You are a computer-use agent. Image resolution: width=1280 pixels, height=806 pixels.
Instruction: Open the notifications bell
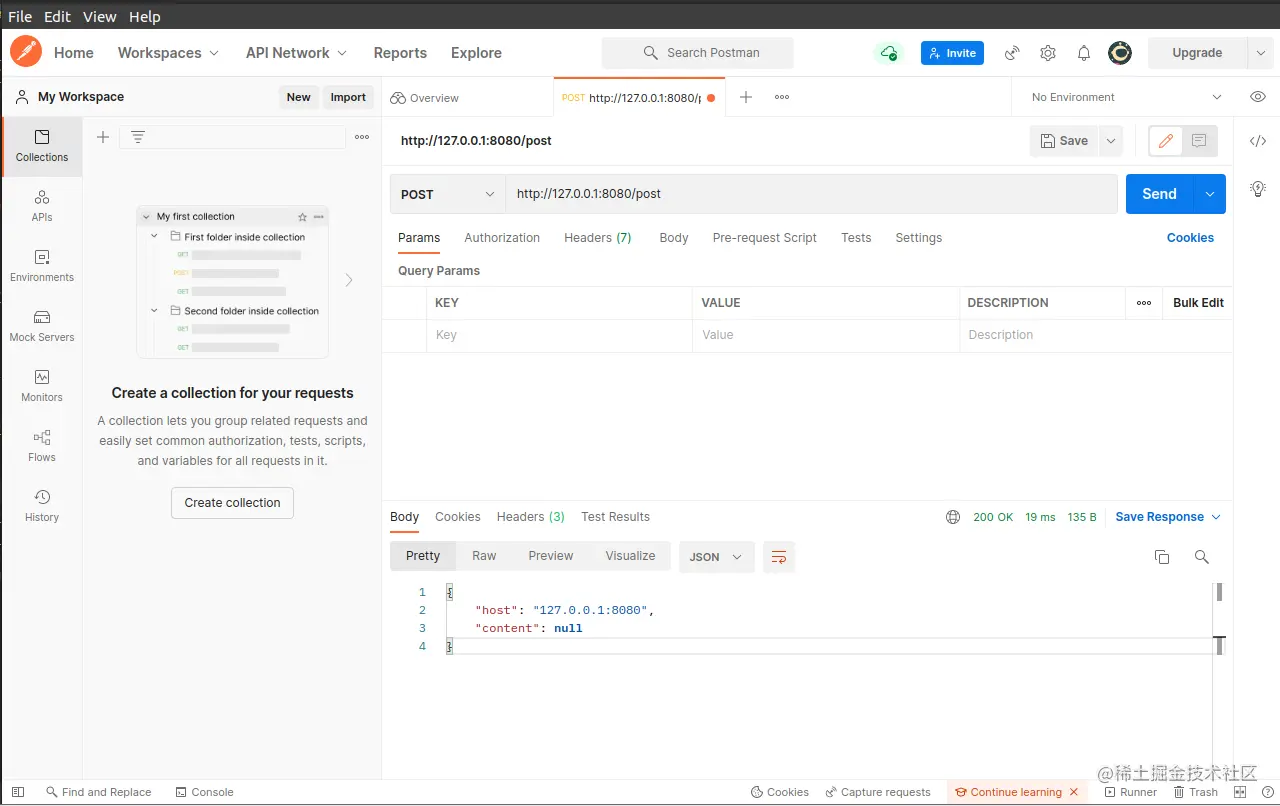1084,53
